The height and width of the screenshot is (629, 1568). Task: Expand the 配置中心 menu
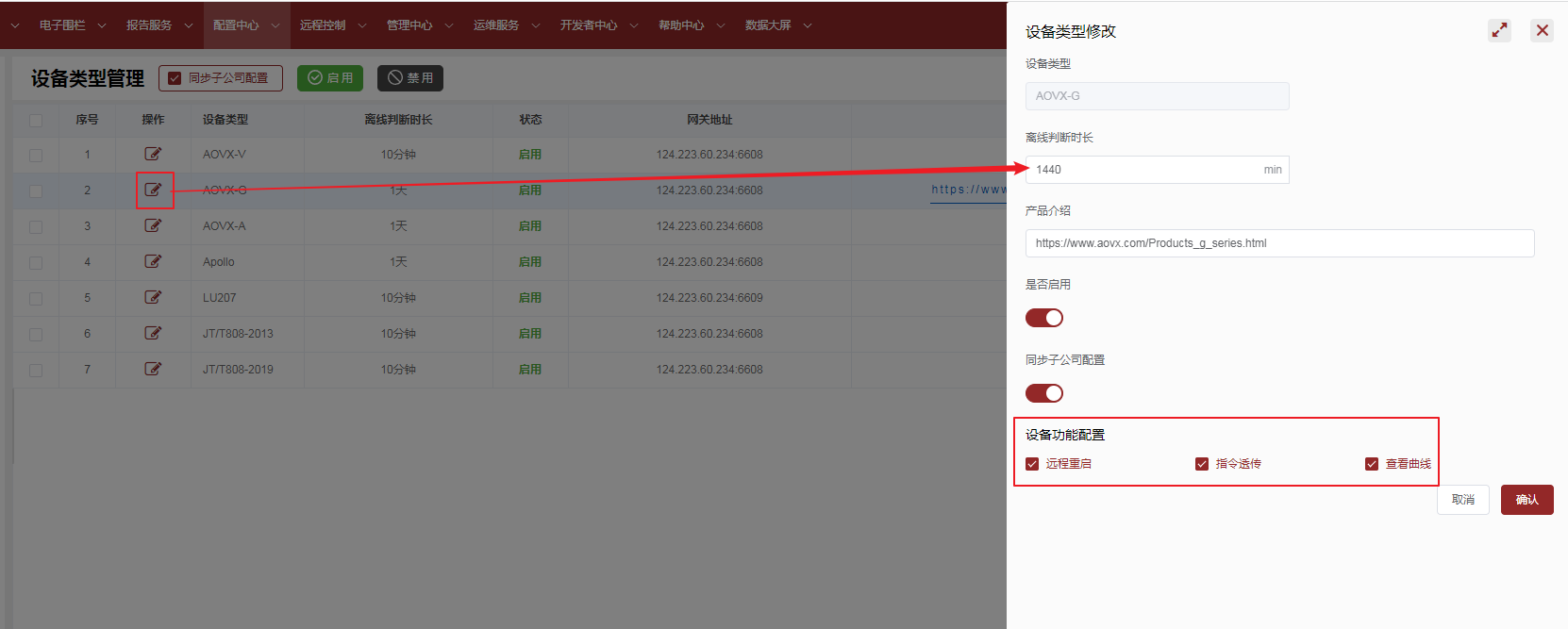[245, 25]
